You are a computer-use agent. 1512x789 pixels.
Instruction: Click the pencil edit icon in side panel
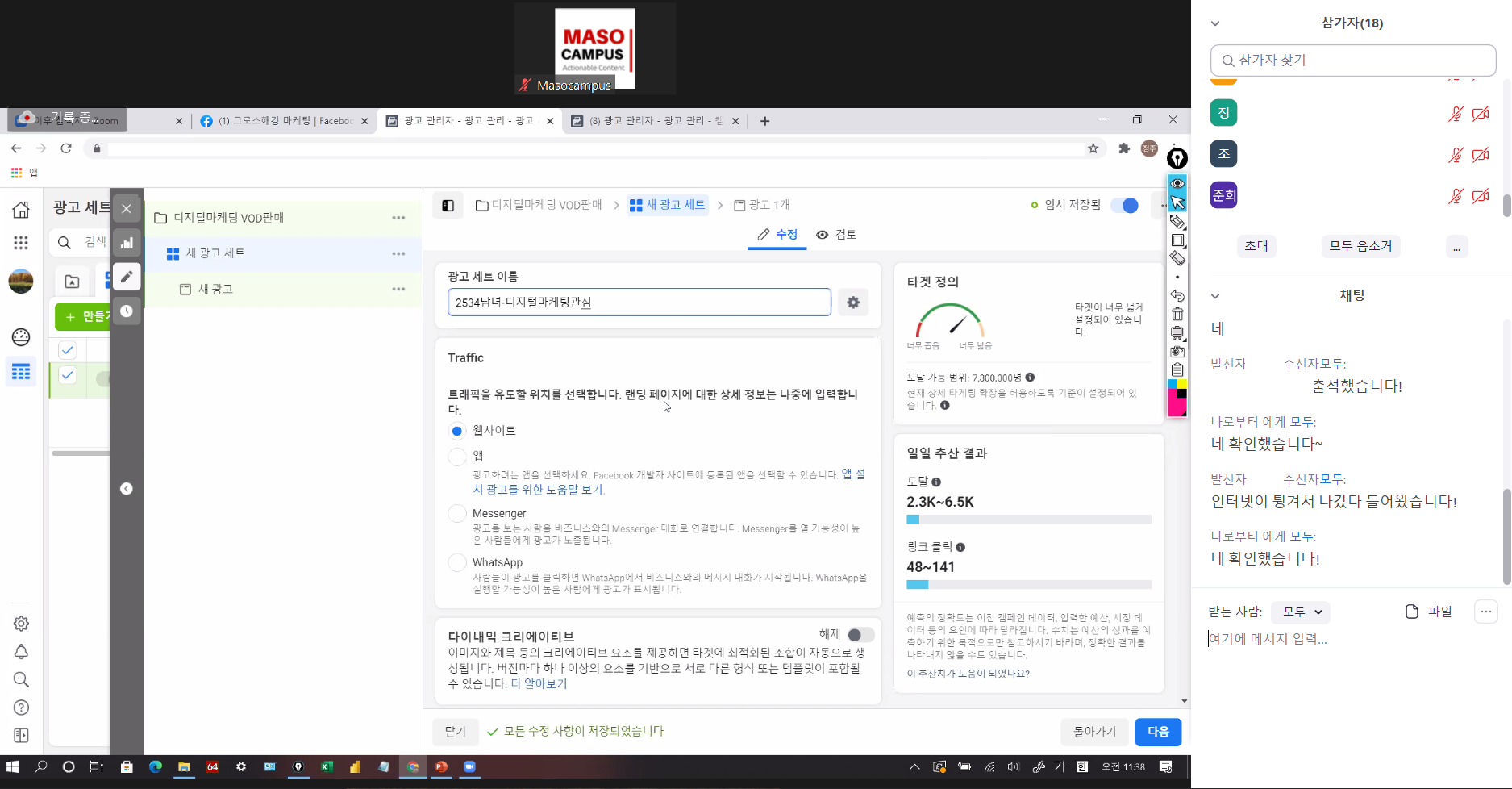pos(127,277)
